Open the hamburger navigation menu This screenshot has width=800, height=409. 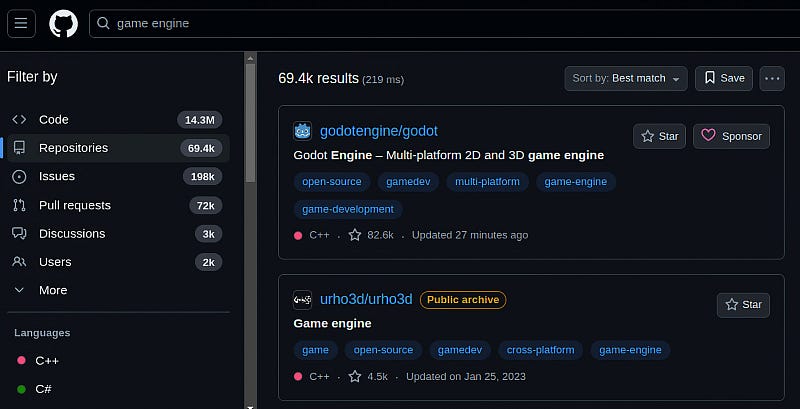pyautogui.click(x=21, y=23)
